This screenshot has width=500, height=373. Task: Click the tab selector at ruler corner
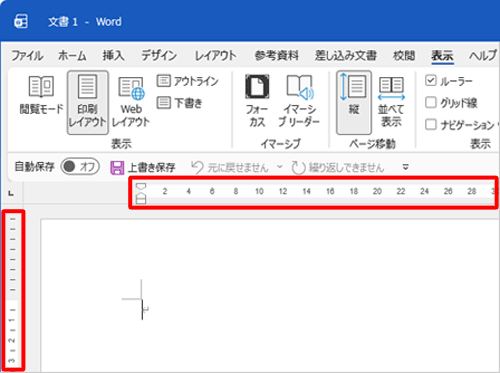[x=11, y=193]
